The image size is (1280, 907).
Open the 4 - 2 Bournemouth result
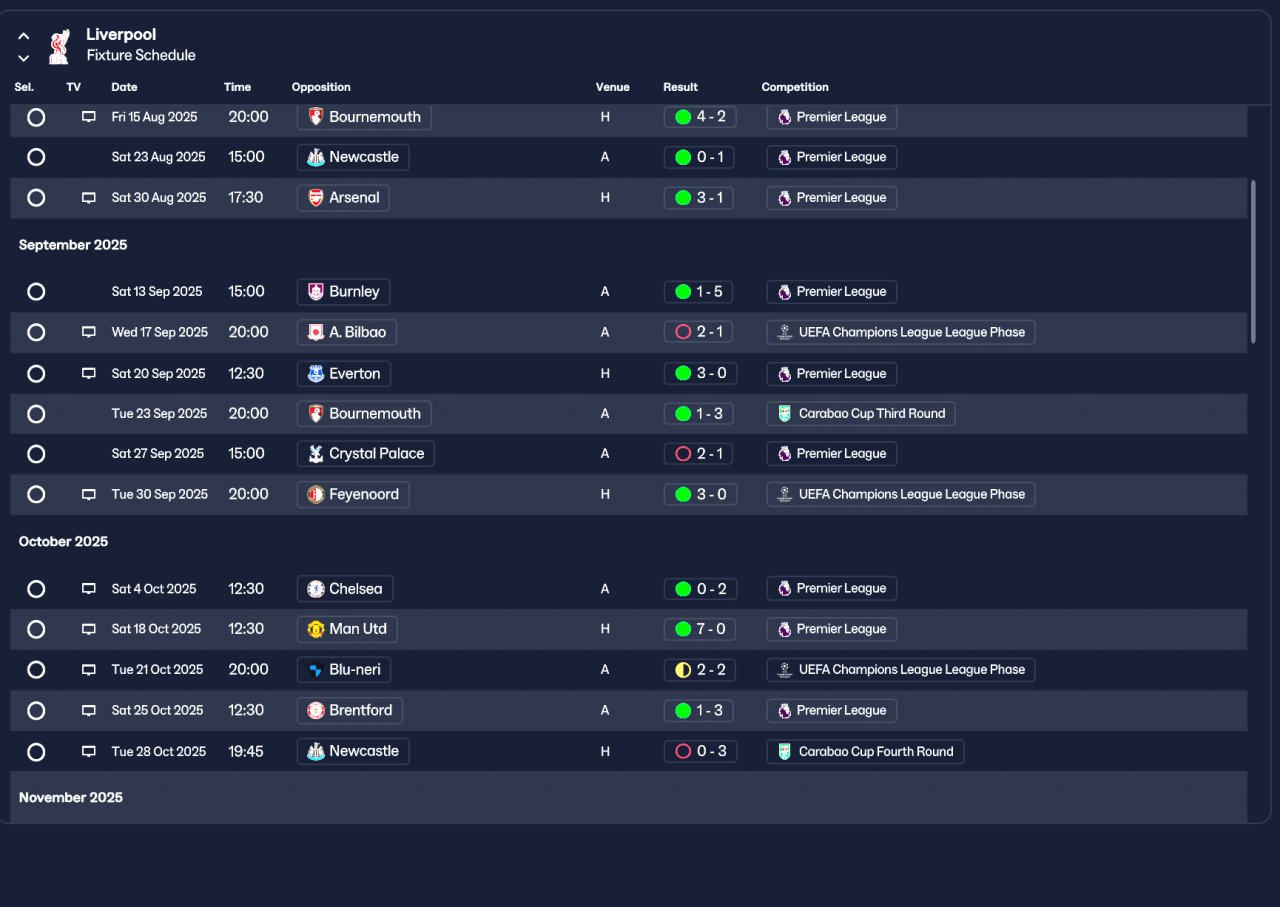699,117
